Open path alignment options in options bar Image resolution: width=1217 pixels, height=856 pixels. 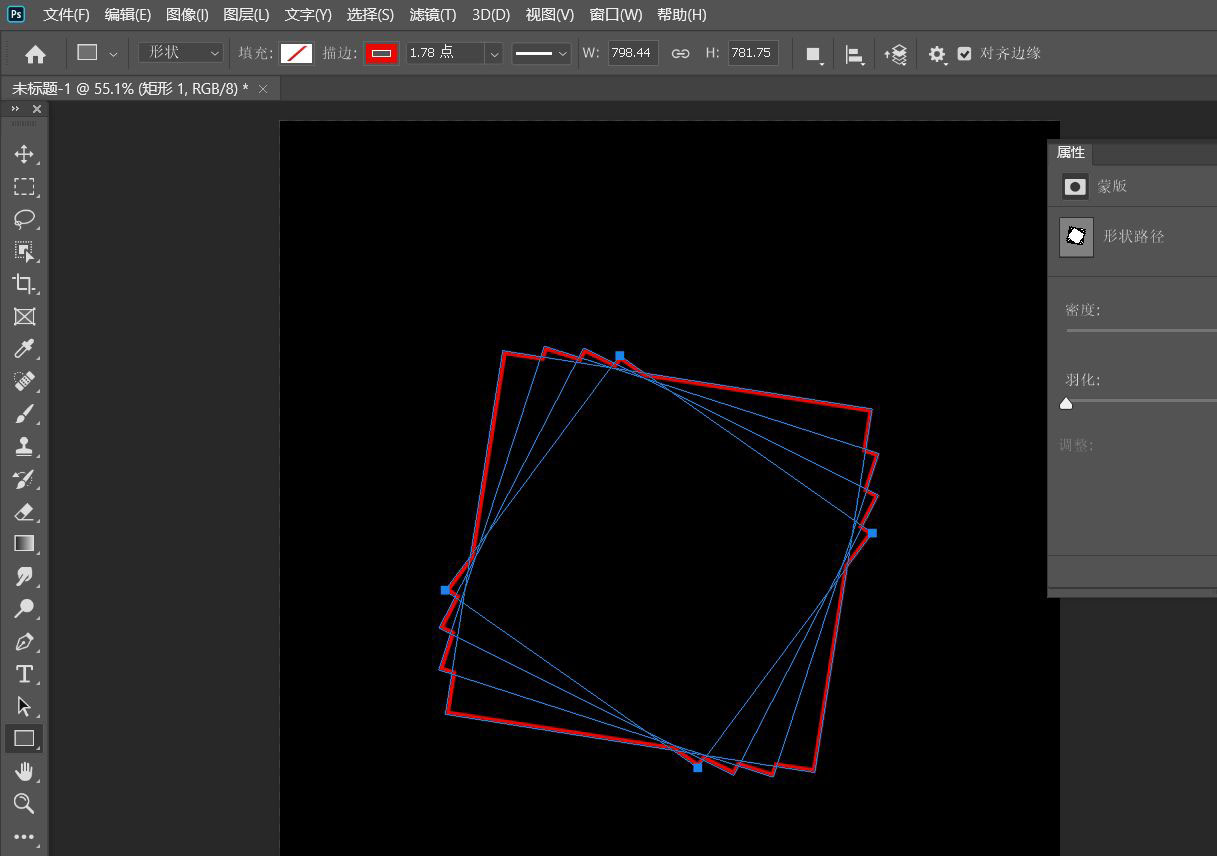click(855, 54)
